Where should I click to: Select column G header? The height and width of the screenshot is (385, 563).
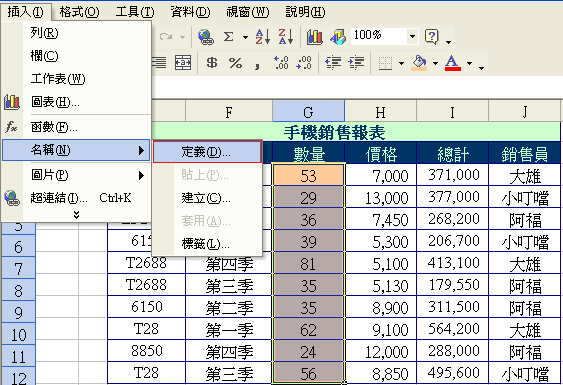click(x=308, y=112)
